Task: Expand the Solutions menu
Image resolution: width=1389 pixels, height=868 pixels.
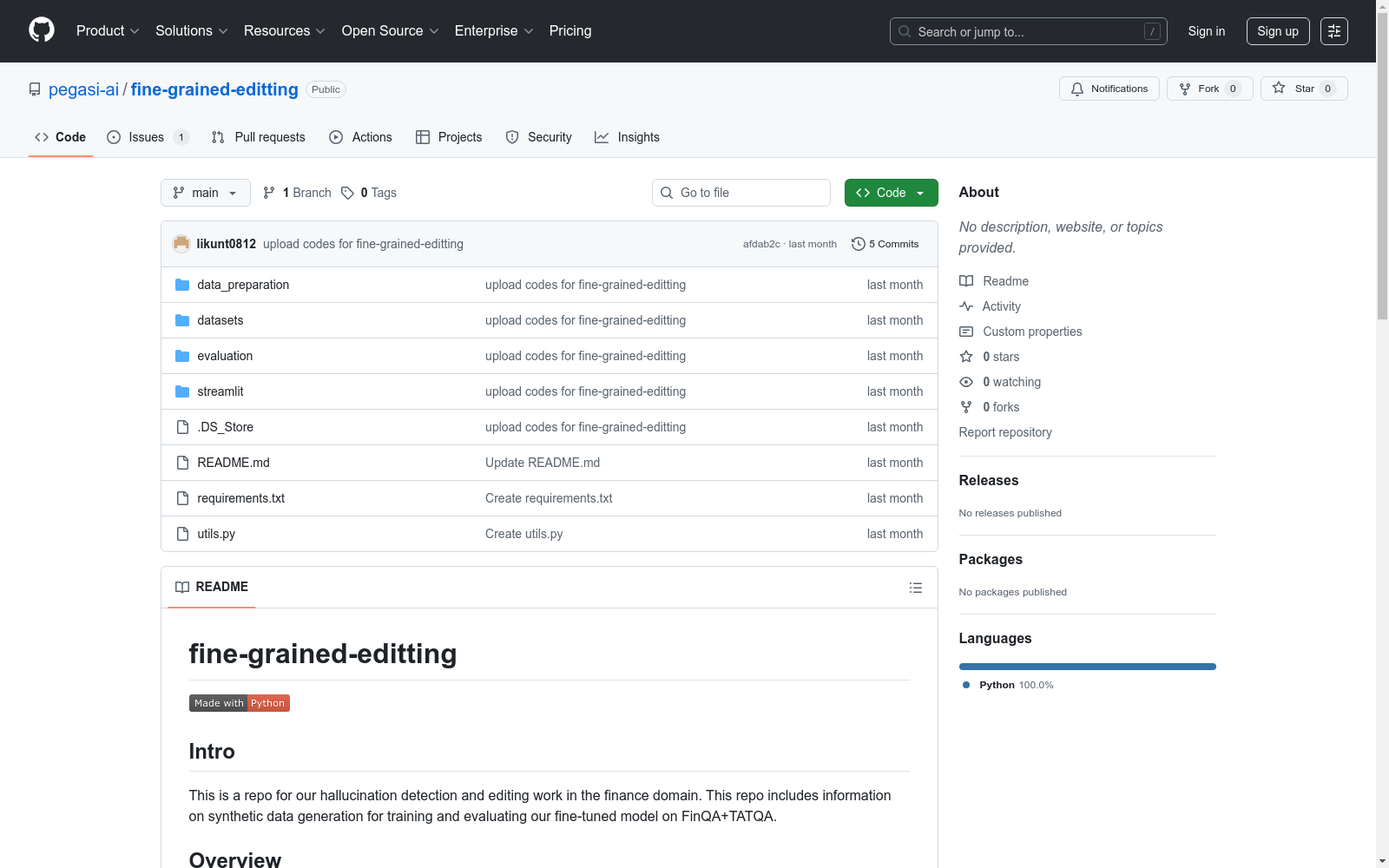Action: [x=192, y=31]
